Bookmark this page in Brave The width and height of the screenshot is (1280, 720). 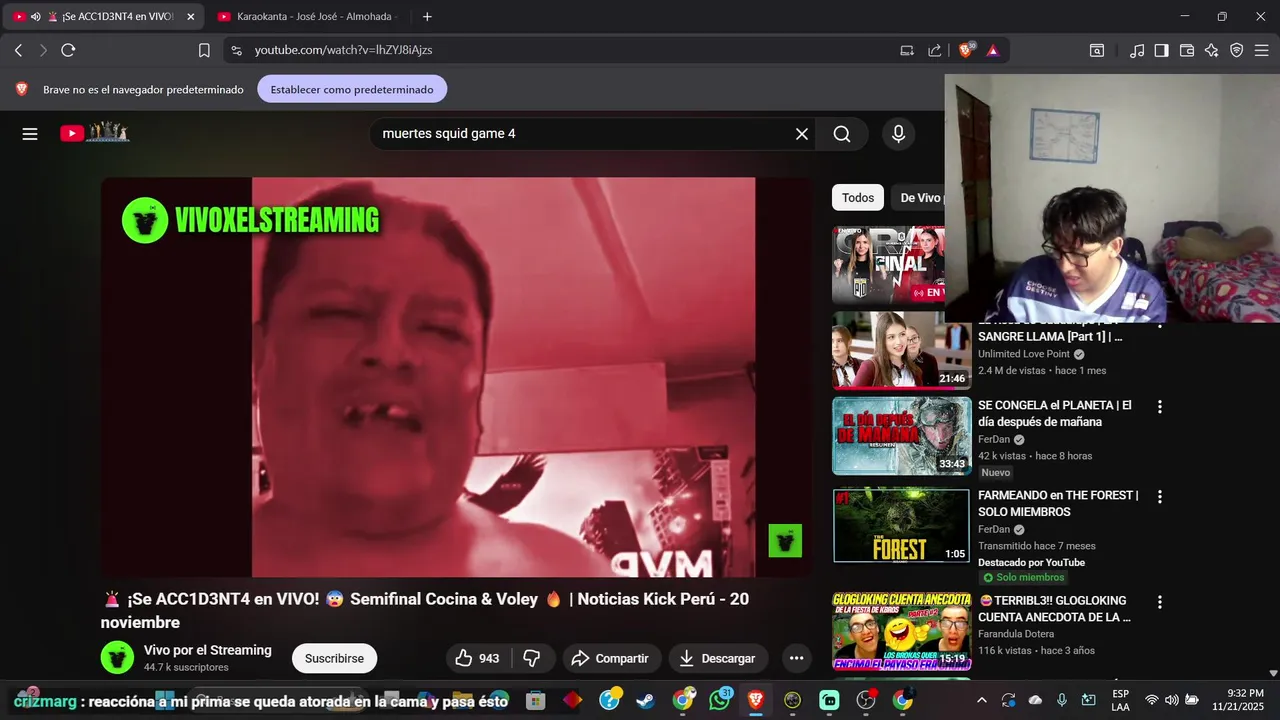coord(204,50)
